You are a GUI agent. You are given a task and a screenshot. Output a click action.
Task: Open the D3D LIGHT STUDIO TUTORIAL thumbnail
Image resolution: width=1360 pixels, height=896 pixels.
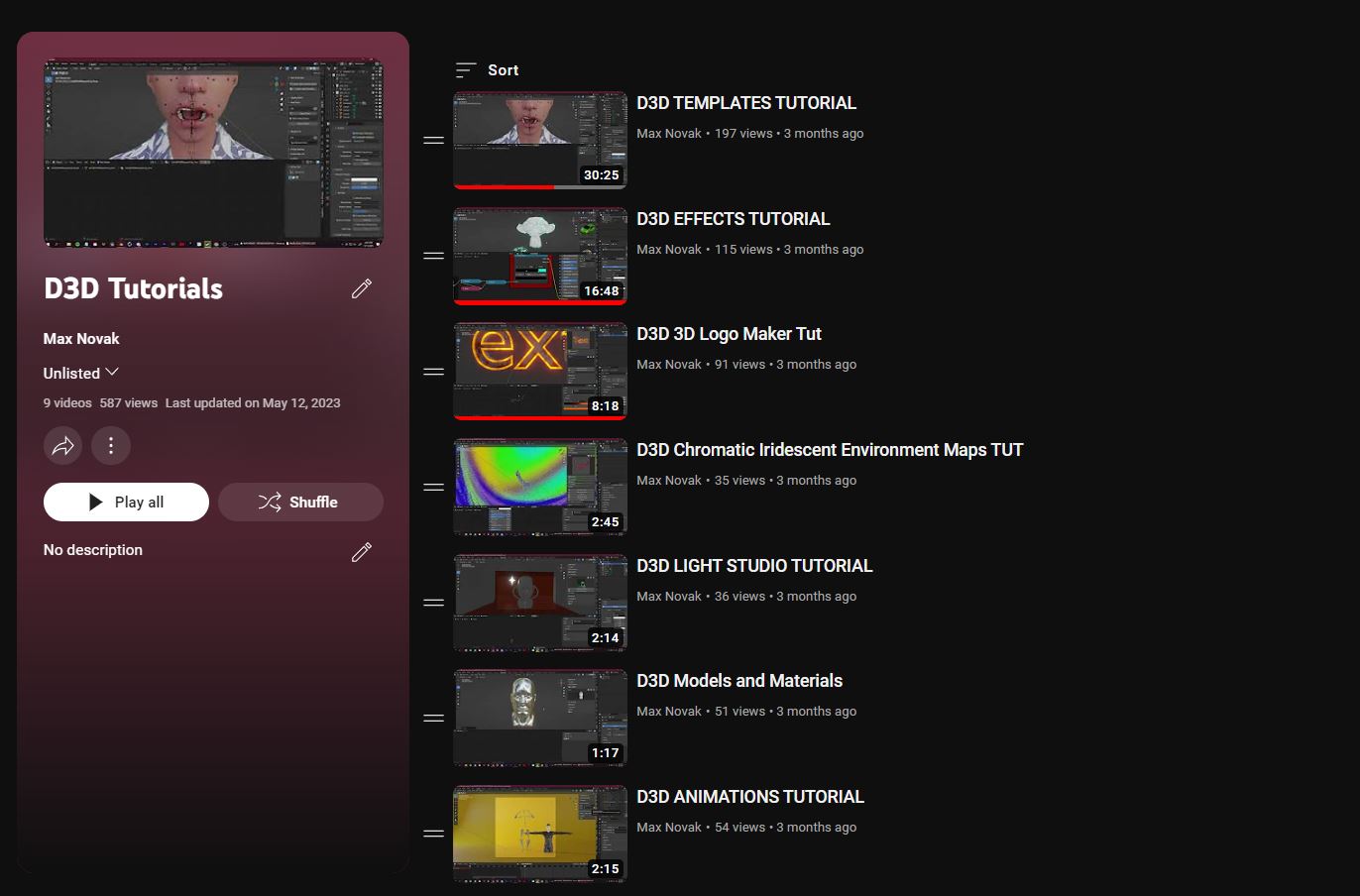coord(539,602)
